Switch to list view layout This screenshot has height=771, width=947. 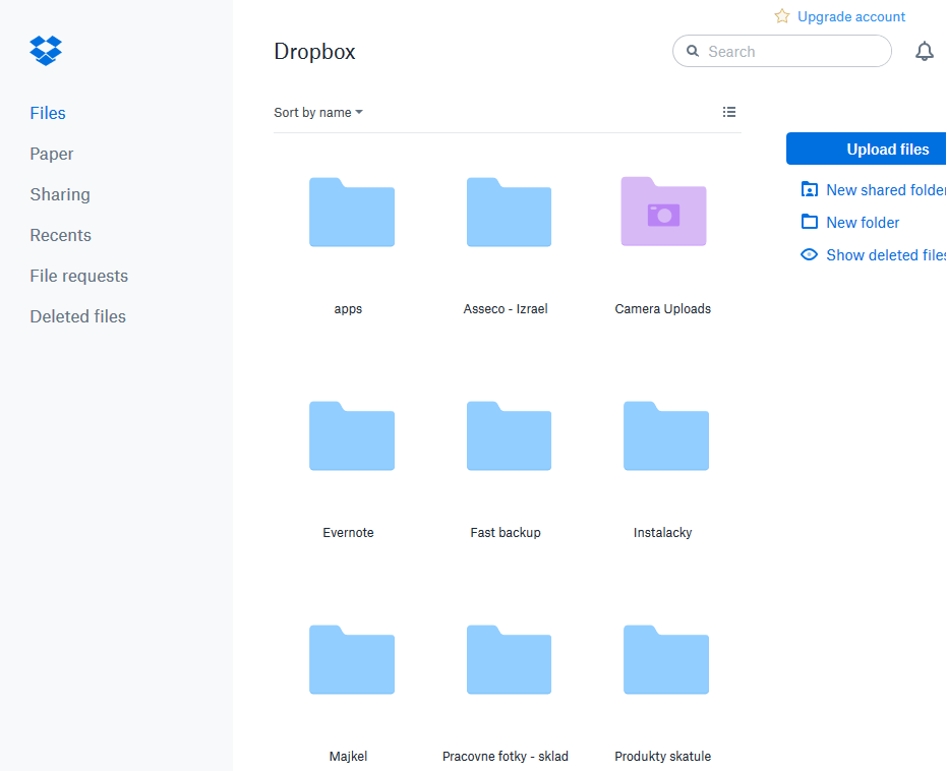[729, 112]
